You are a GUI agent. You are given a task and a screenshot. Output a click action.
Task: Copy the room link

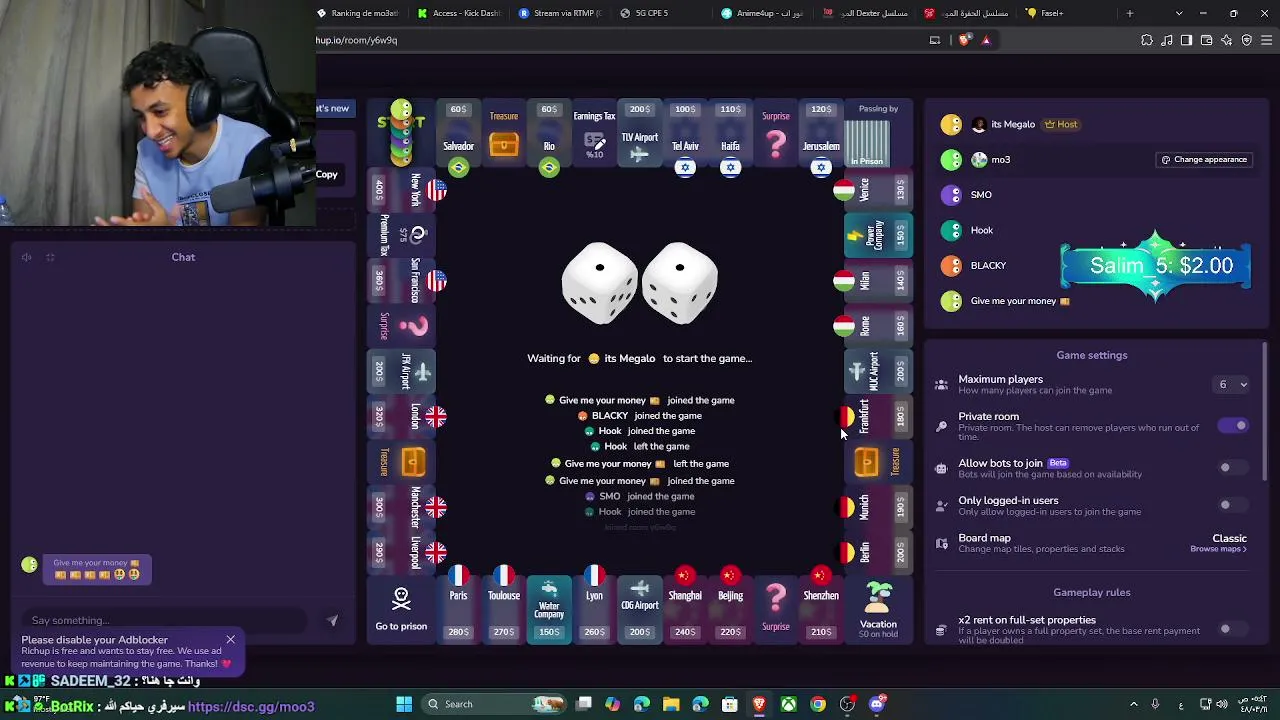click(x=327, y=174)
